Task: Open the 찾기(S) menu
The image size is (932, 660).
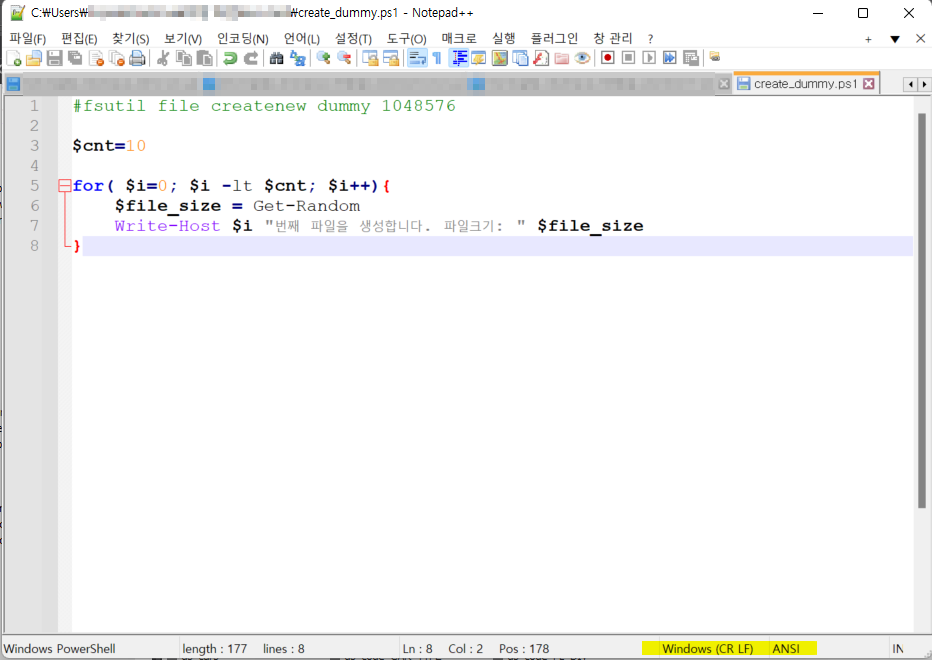Action: [131, 39]
